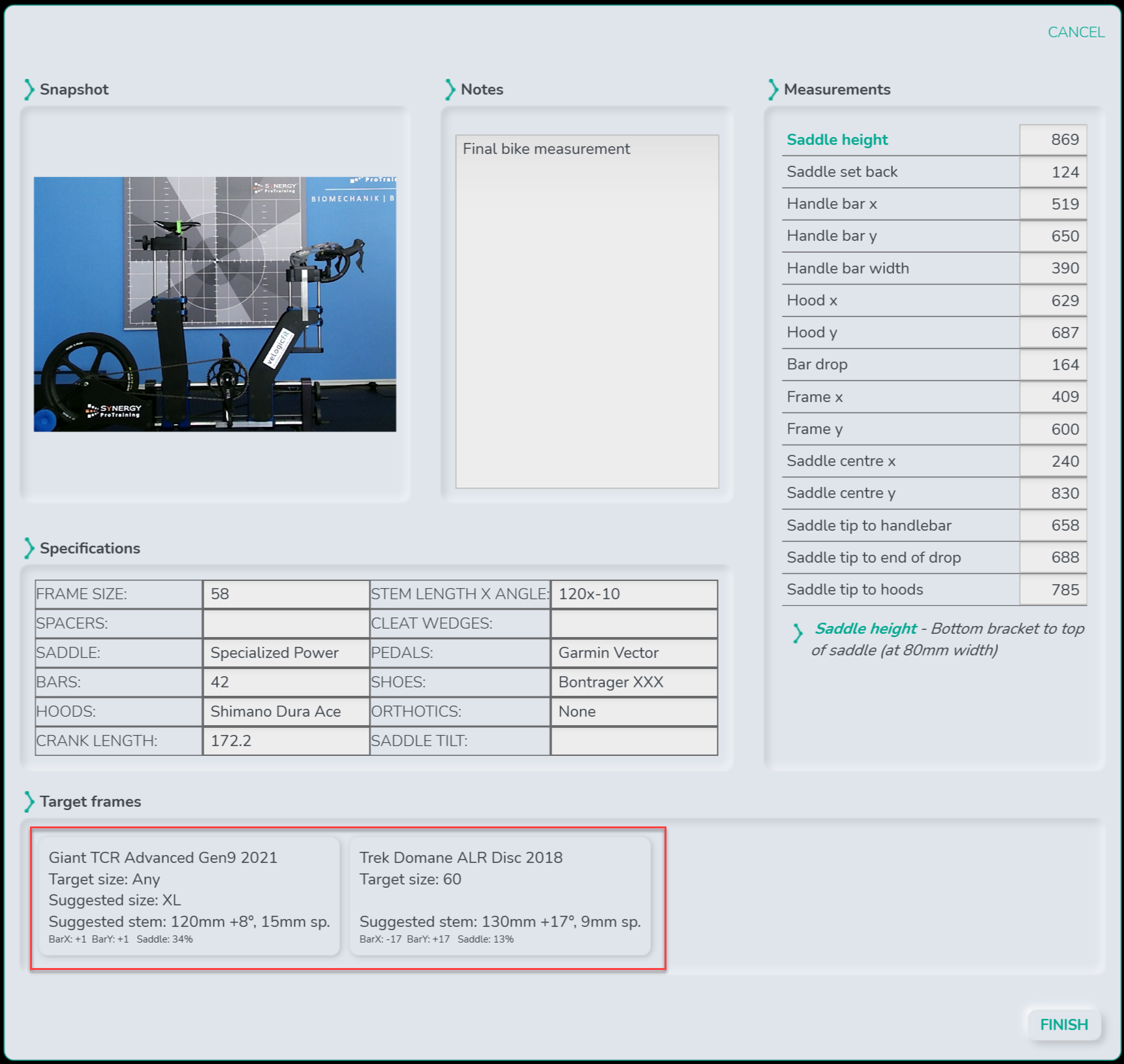Edit the Saddle centre y value
This screenshot has height=1064, width=1124.
(x=1053, y=493)
